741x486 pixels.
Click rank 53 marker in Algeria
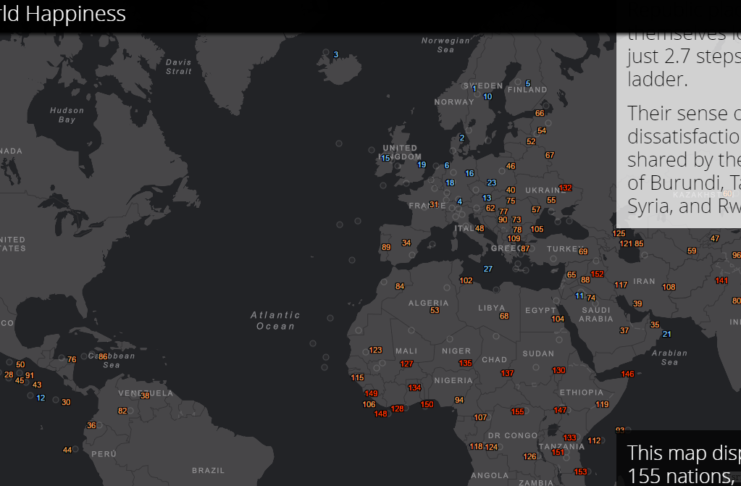434,310
